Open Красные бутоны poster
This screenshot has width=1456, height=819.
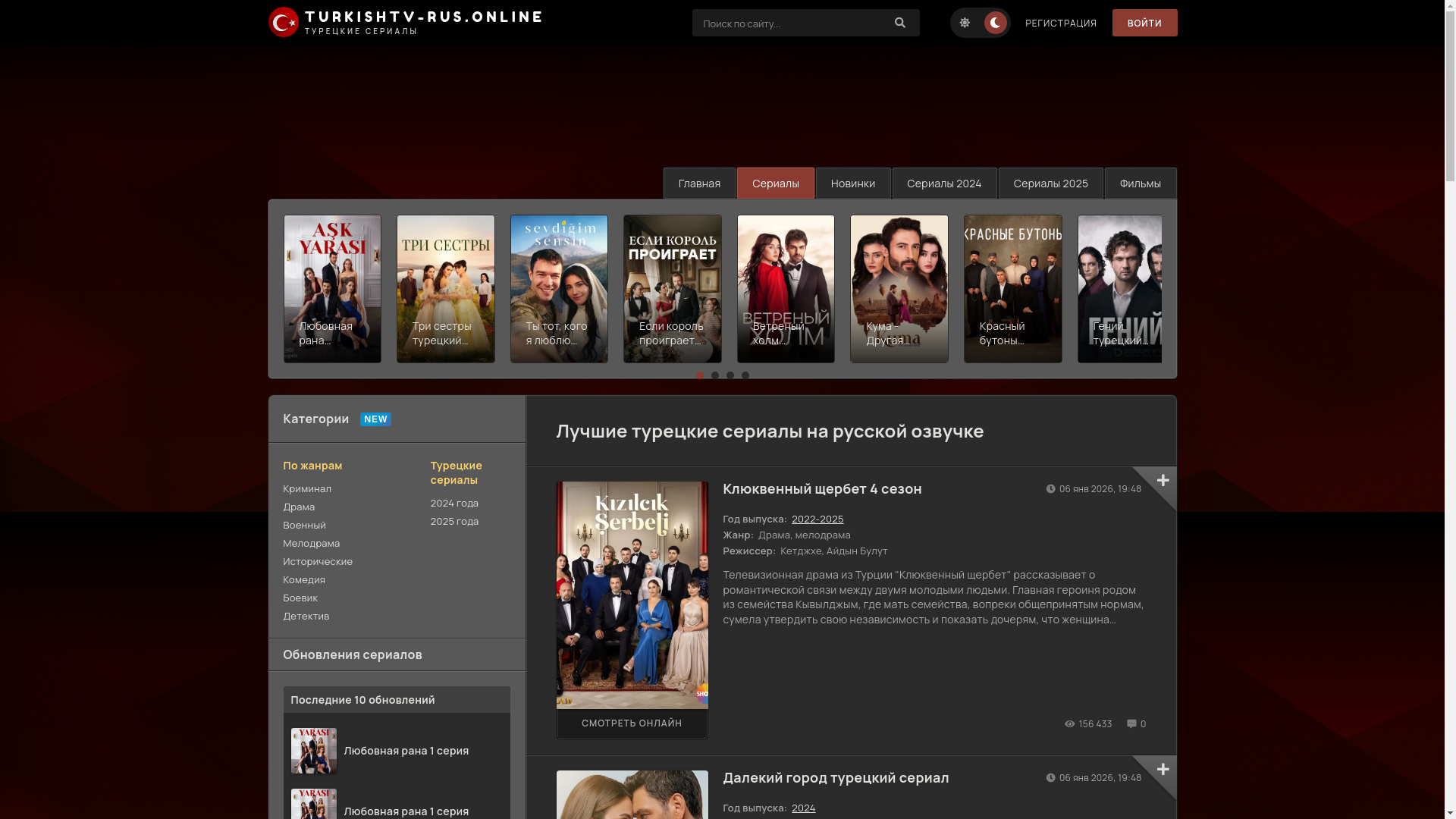[x=1012, y=288]
